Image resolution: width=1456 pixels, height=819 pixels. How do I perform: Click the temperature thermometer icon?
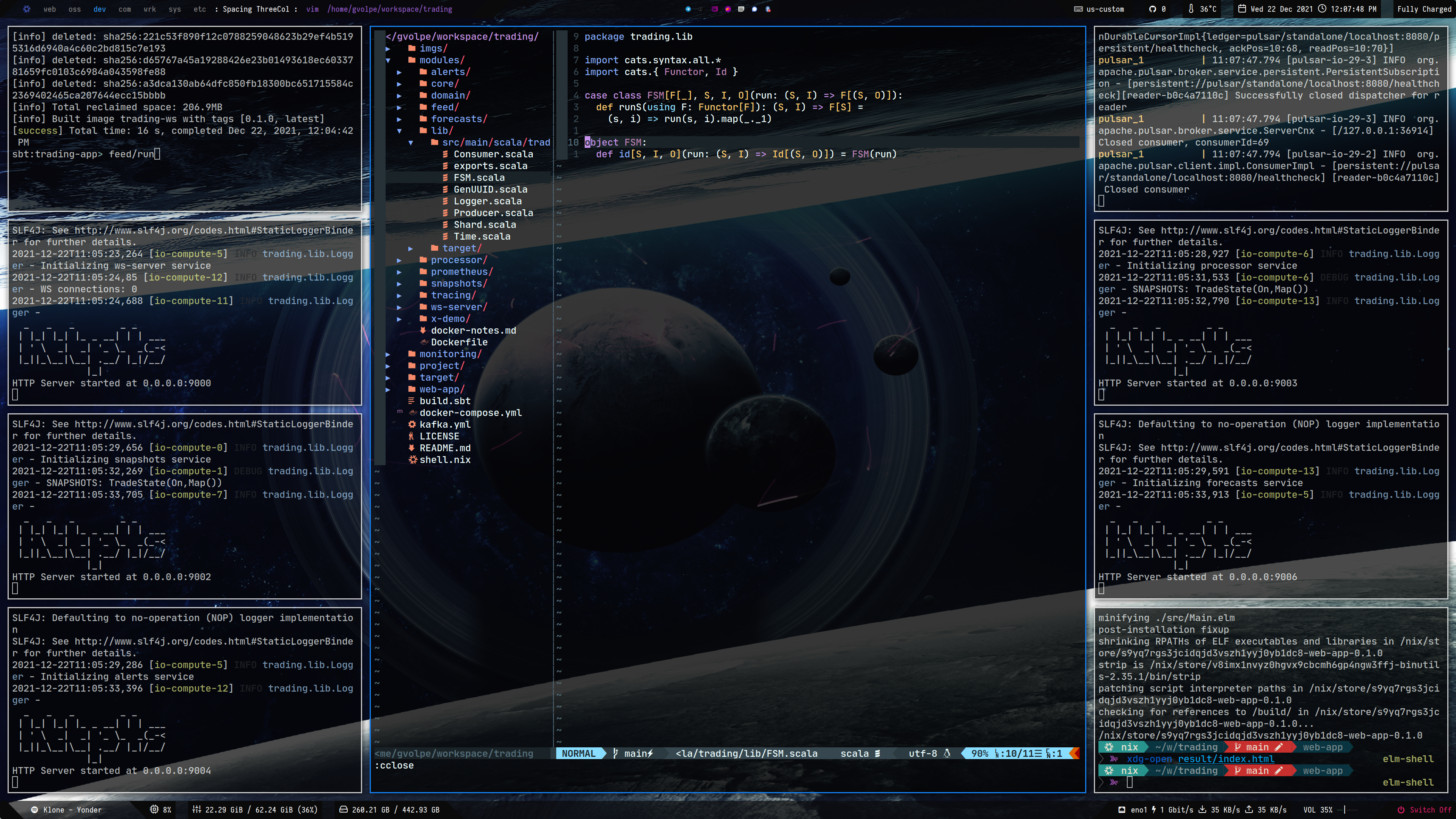point(1191,9)
